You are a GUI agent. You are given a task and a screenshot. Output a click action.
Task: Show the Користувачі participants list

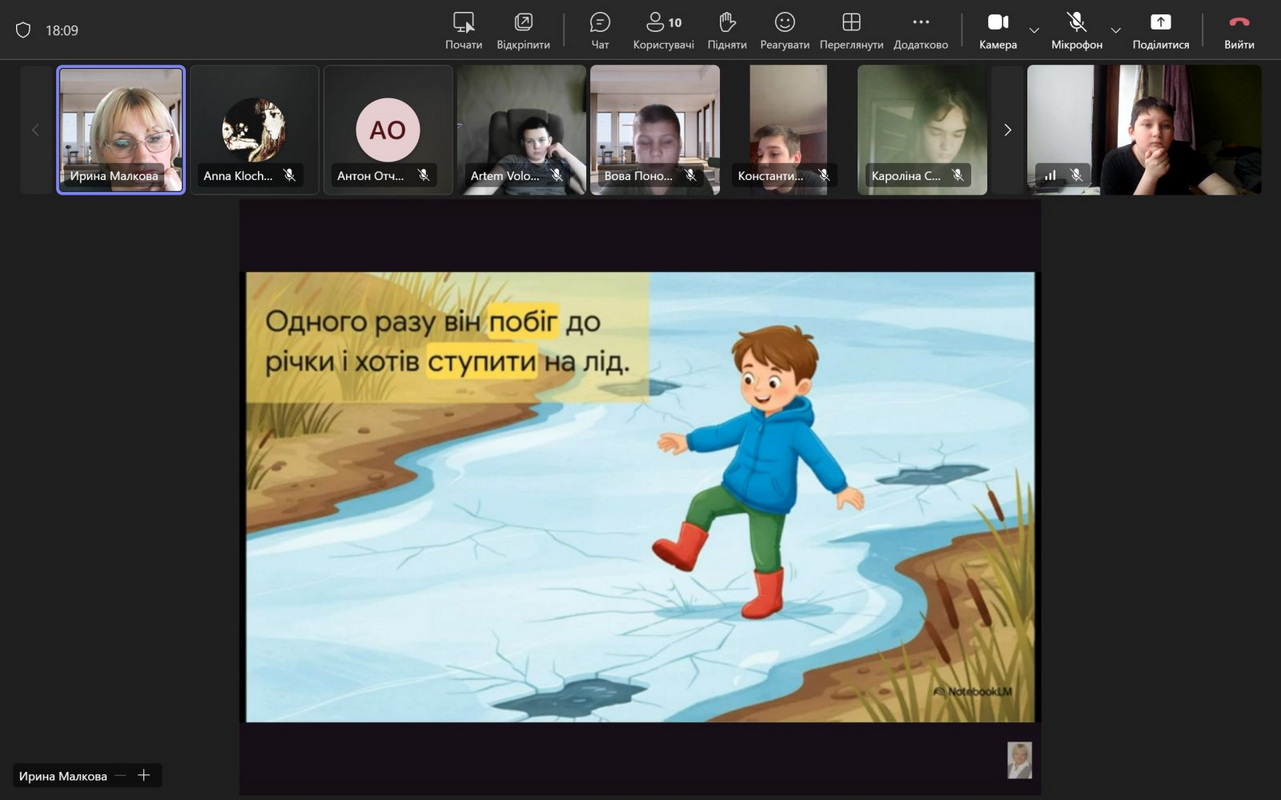point(663,30)
